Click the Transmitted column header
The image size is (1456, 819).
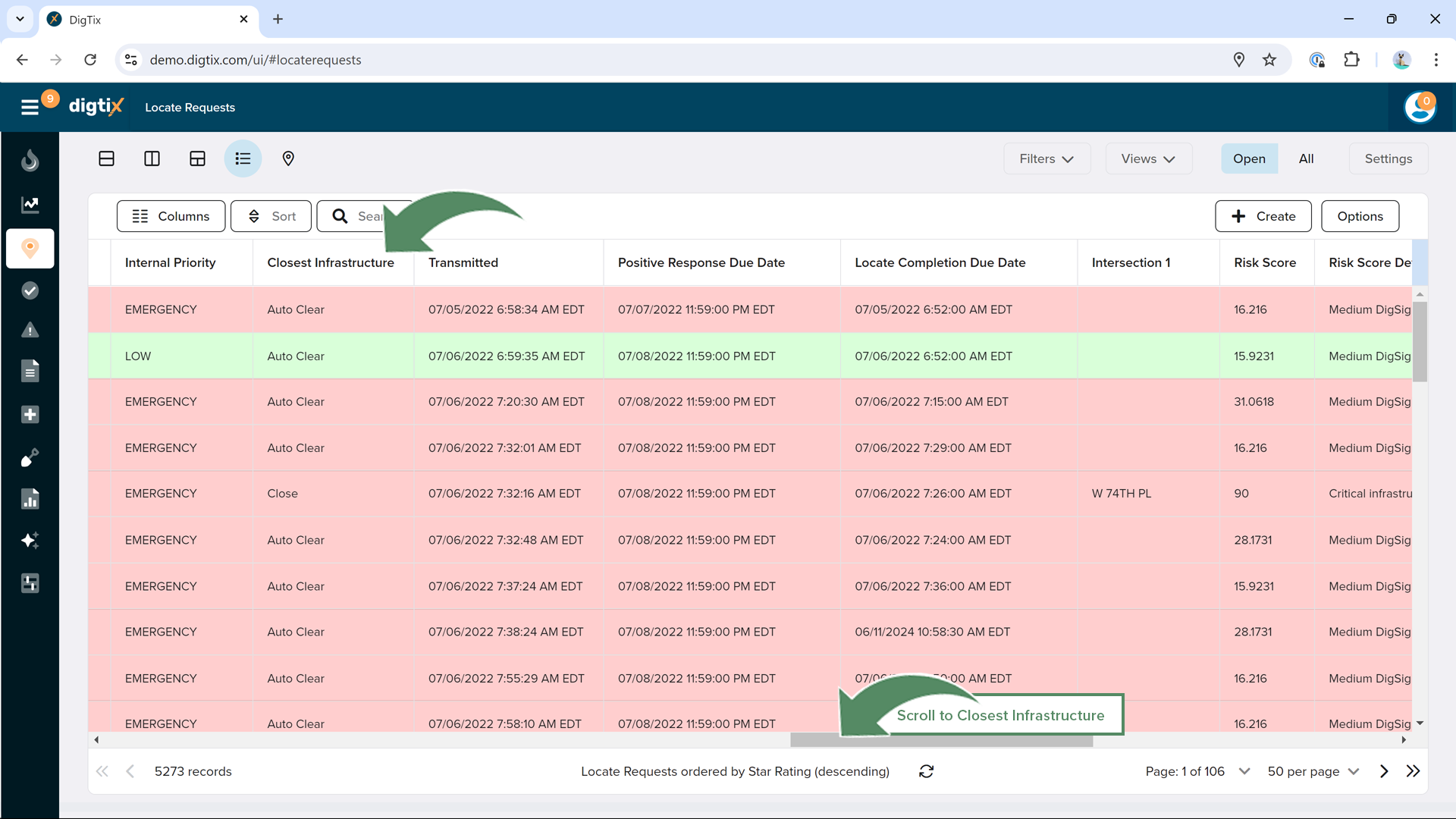pos(463,262)
